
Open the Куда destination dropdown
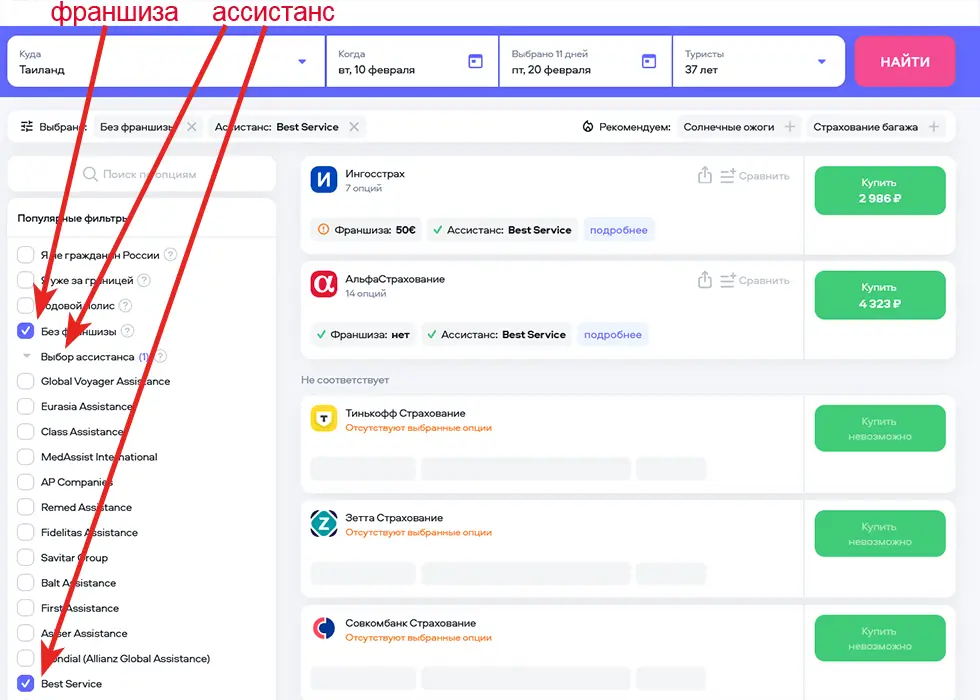tap(302, 62)
